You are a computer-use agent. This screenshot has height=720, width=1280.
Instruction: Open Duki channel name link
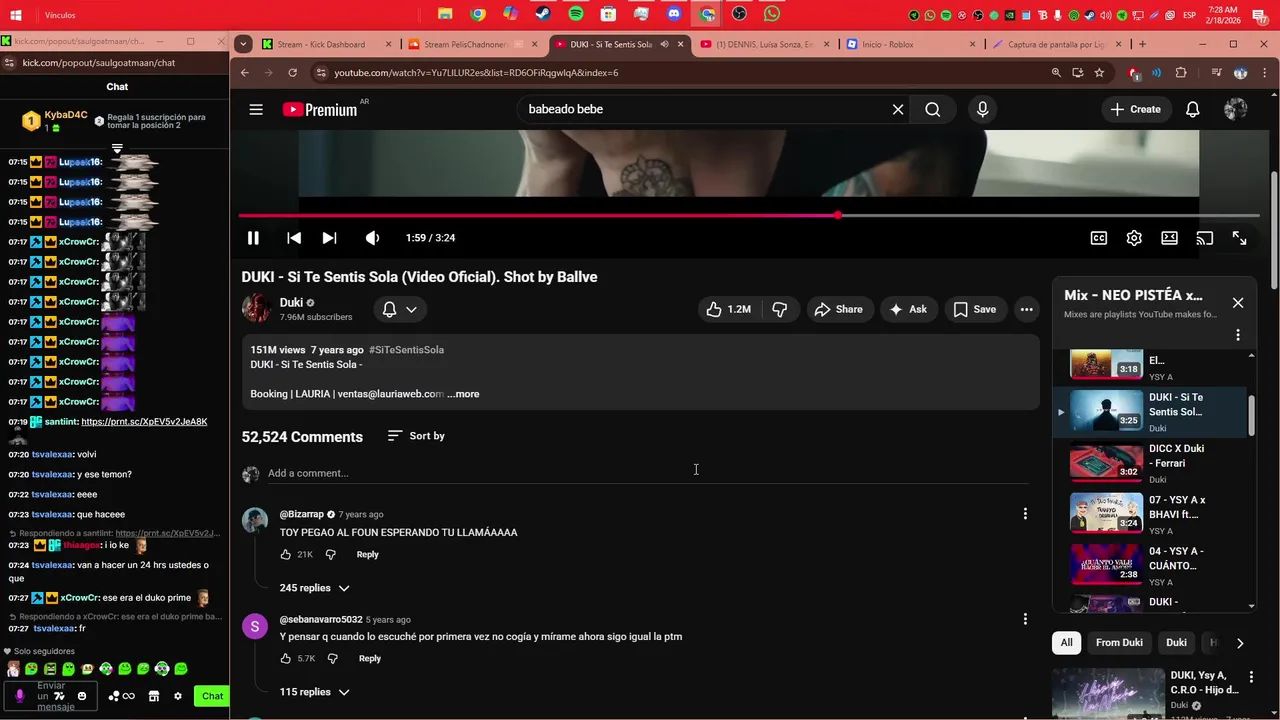(291, 303)
